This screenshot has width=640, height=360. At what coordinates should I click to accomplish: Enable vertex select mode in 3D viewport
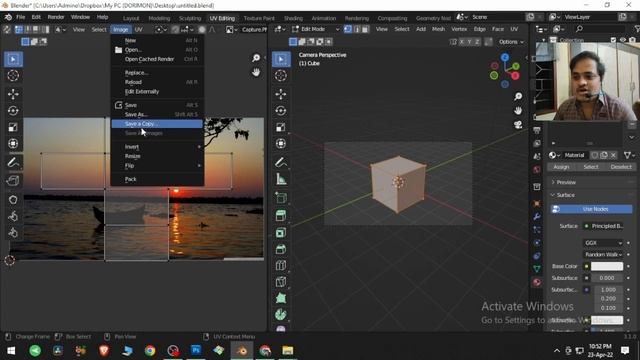(348, 29)
